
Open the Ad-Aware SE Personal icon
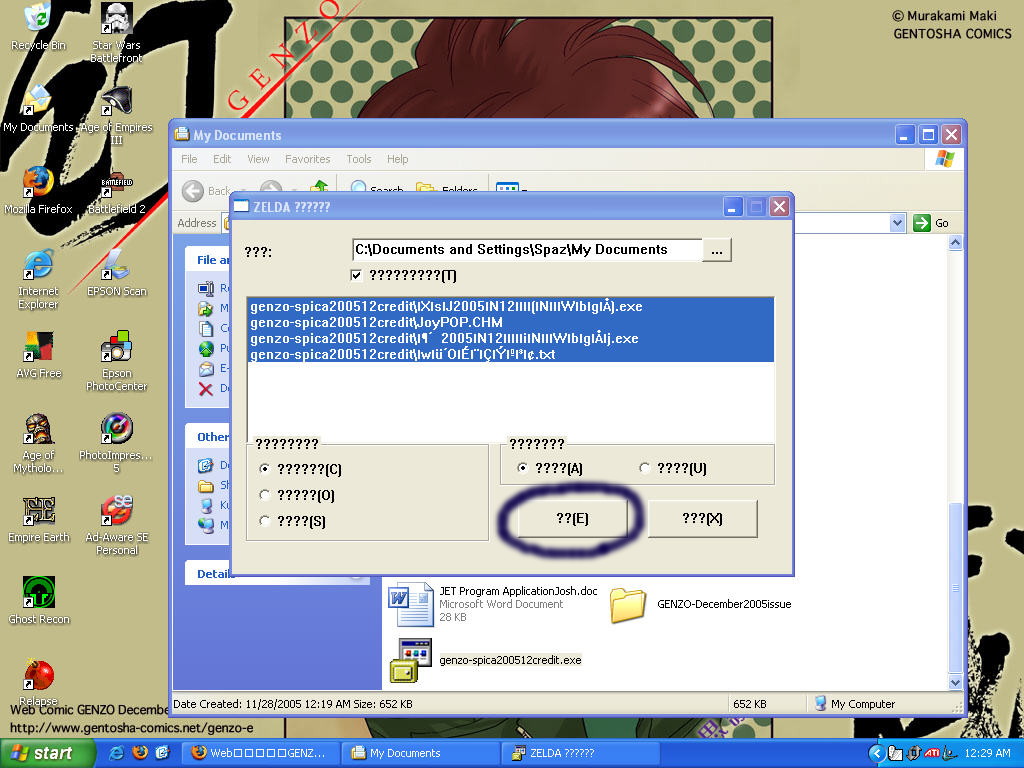[117, 512]
